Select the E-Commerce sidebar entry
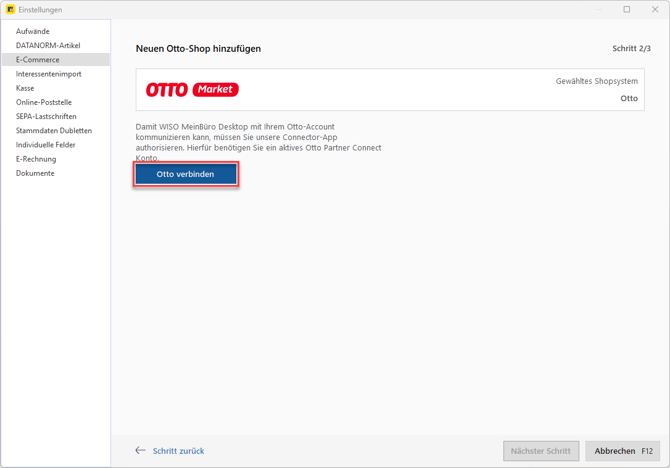This screenshot has width=670, height=468. (x=37, y=60)
